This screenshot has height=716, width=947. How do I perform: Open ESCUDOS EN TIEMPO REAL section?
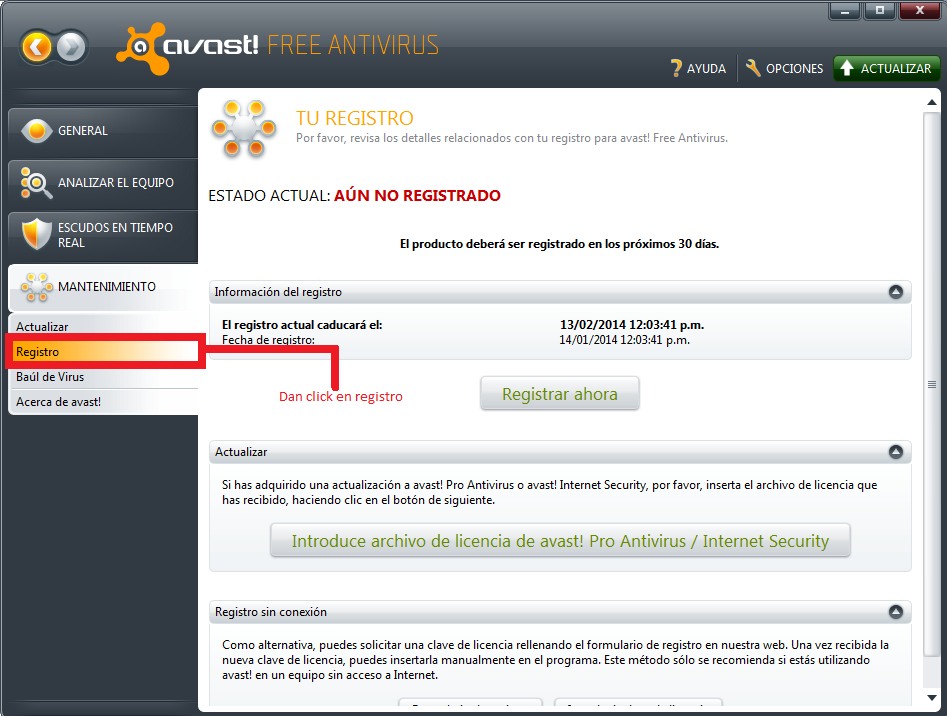(103, 235)
